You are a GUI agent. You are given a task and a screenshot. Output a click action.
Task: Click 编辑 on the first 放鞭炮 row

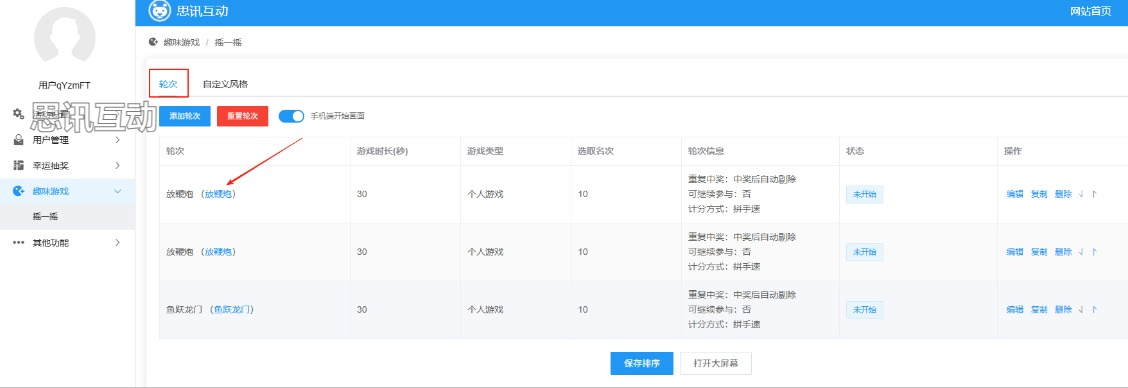1014,194
